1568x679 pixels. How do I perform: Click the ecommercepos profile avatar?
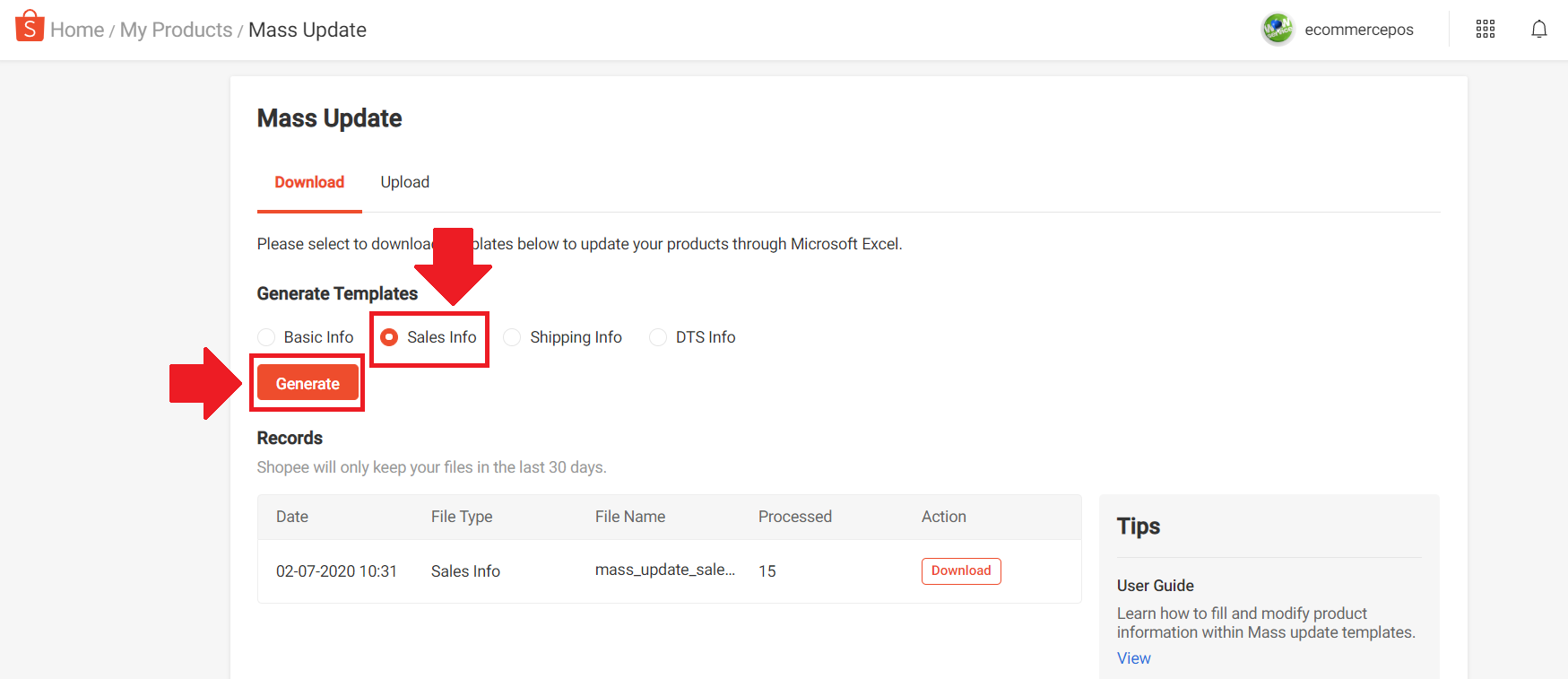point(1278,30)
